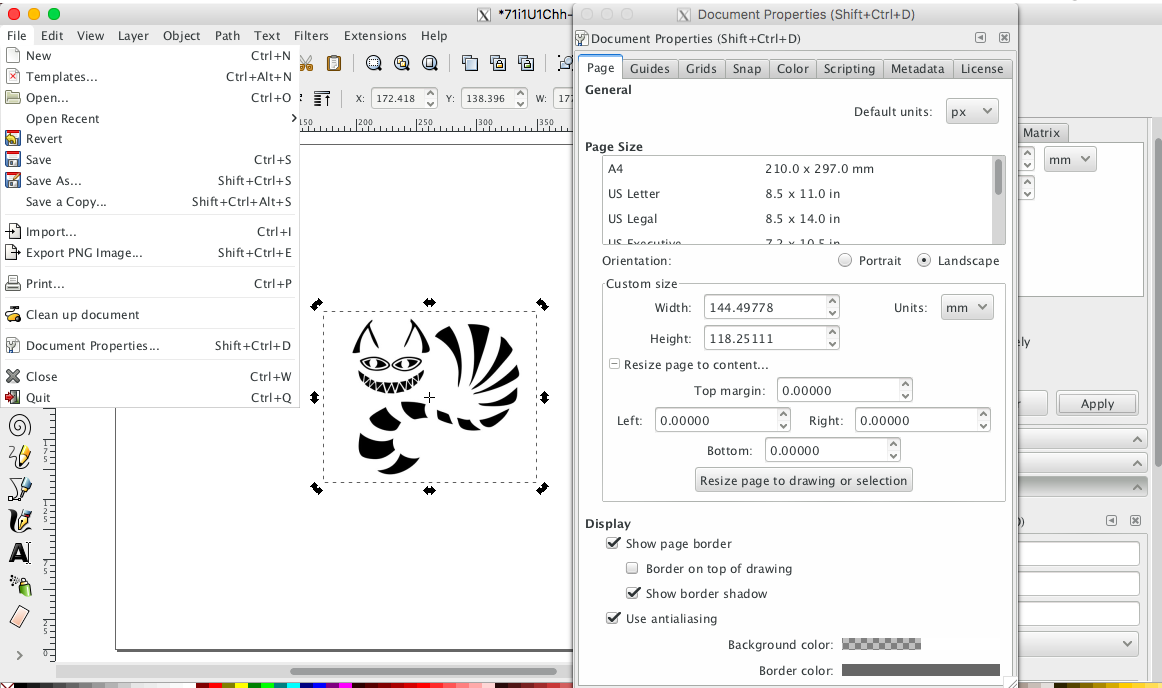This screenshot has width=1162, height=688.
Task: Select the Bezier pen tool
Action: click(x=19, y=489)
